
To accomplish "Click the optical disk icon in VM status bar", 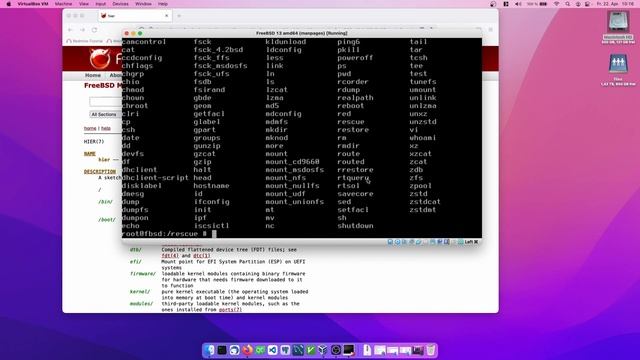I will pos(397,242).
